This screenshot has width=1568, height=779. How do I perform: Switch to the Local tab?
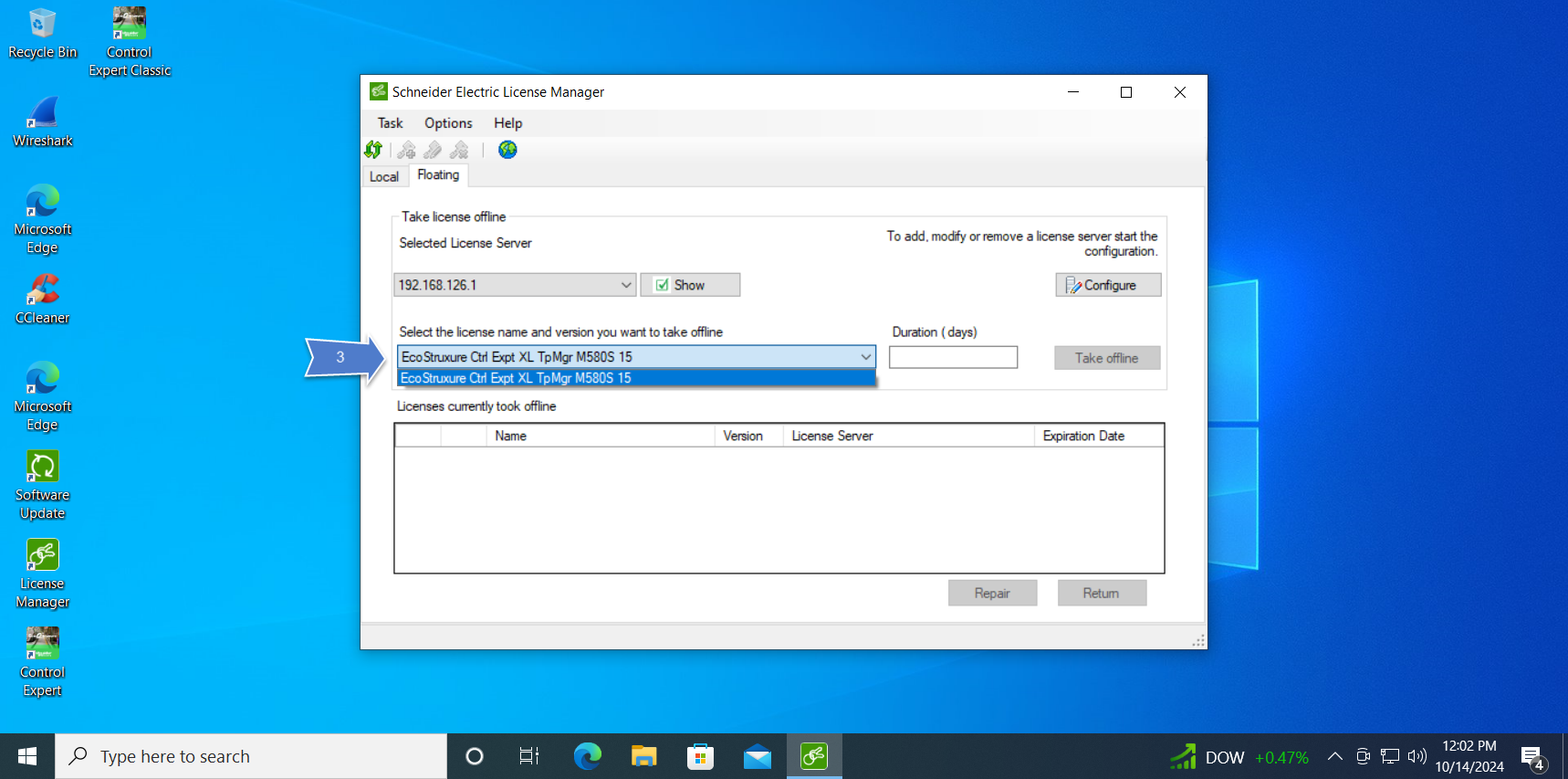pyautogui.click(x=384, y=177)
